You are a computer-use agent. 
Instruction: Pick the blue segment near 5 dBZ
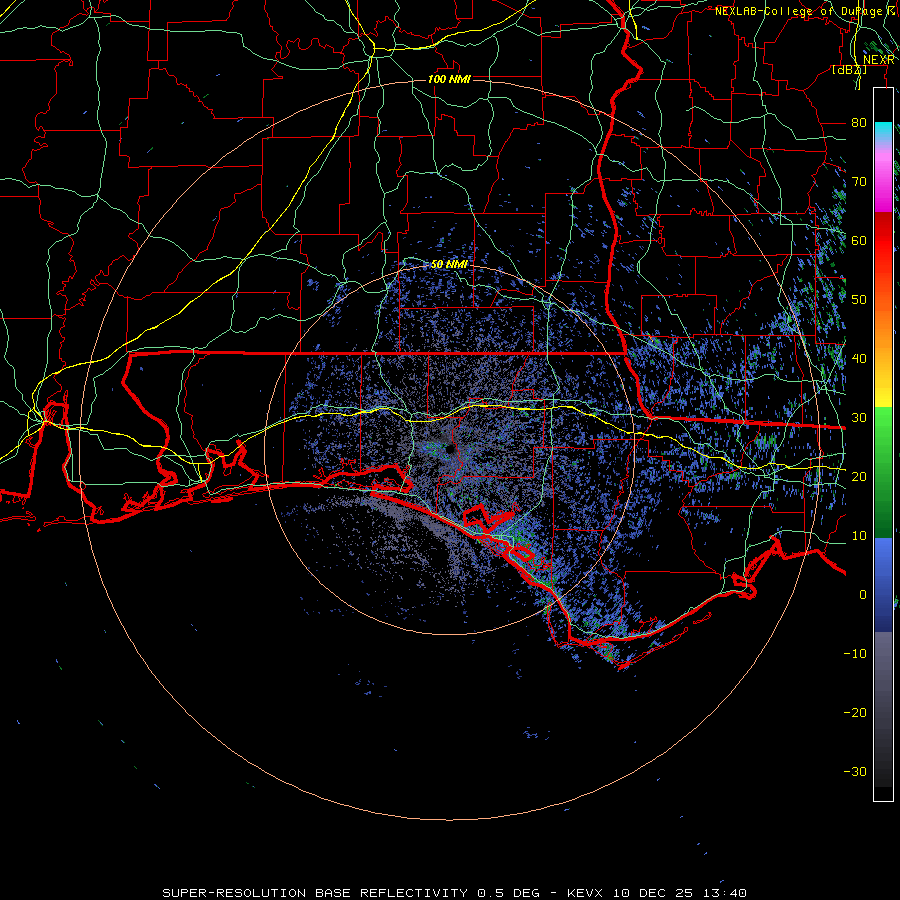click(883, 565)
